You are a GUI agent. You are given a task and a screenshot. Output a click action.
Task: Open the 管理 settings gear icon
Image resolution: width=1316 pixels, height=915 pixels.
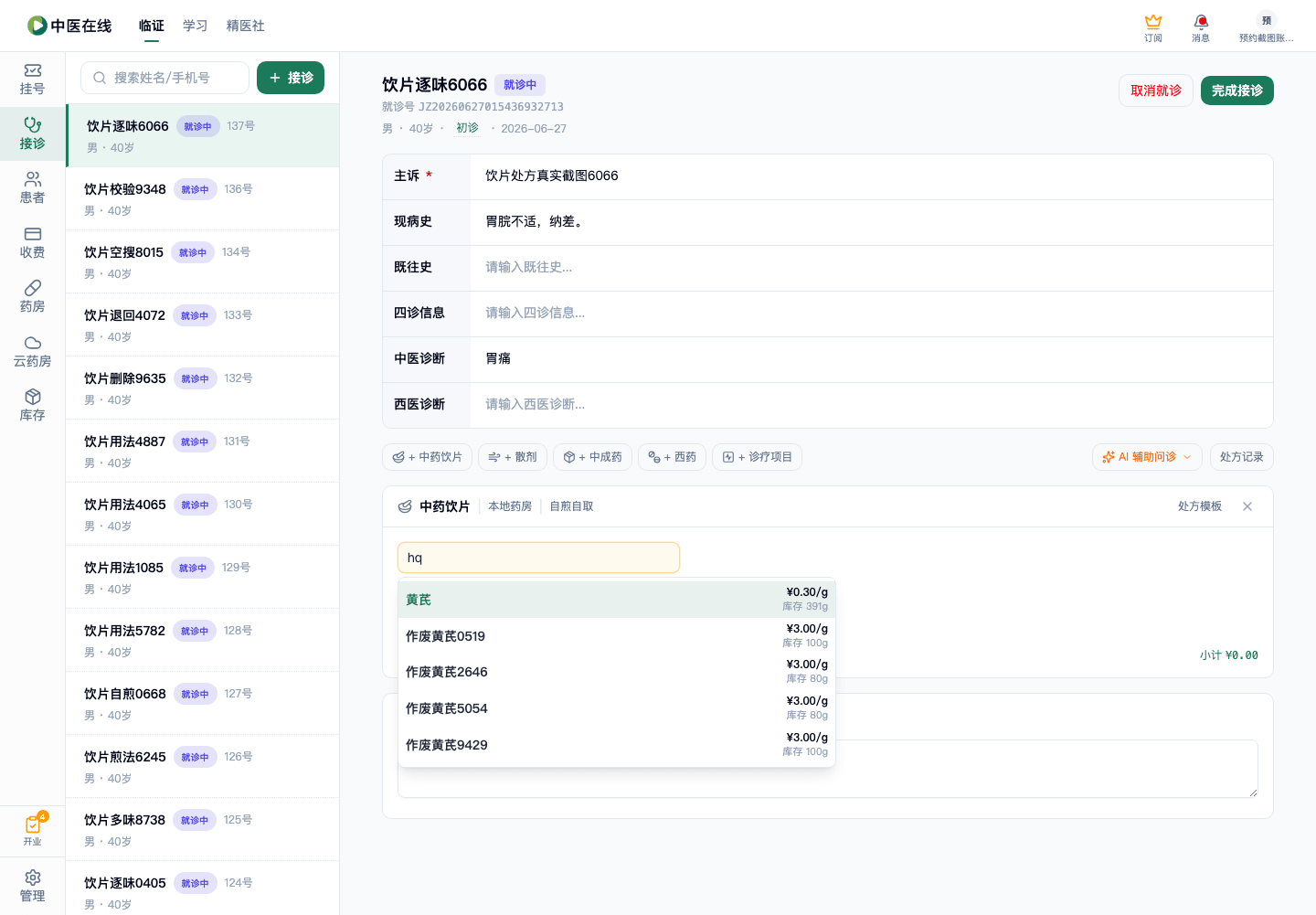[32, 886]
